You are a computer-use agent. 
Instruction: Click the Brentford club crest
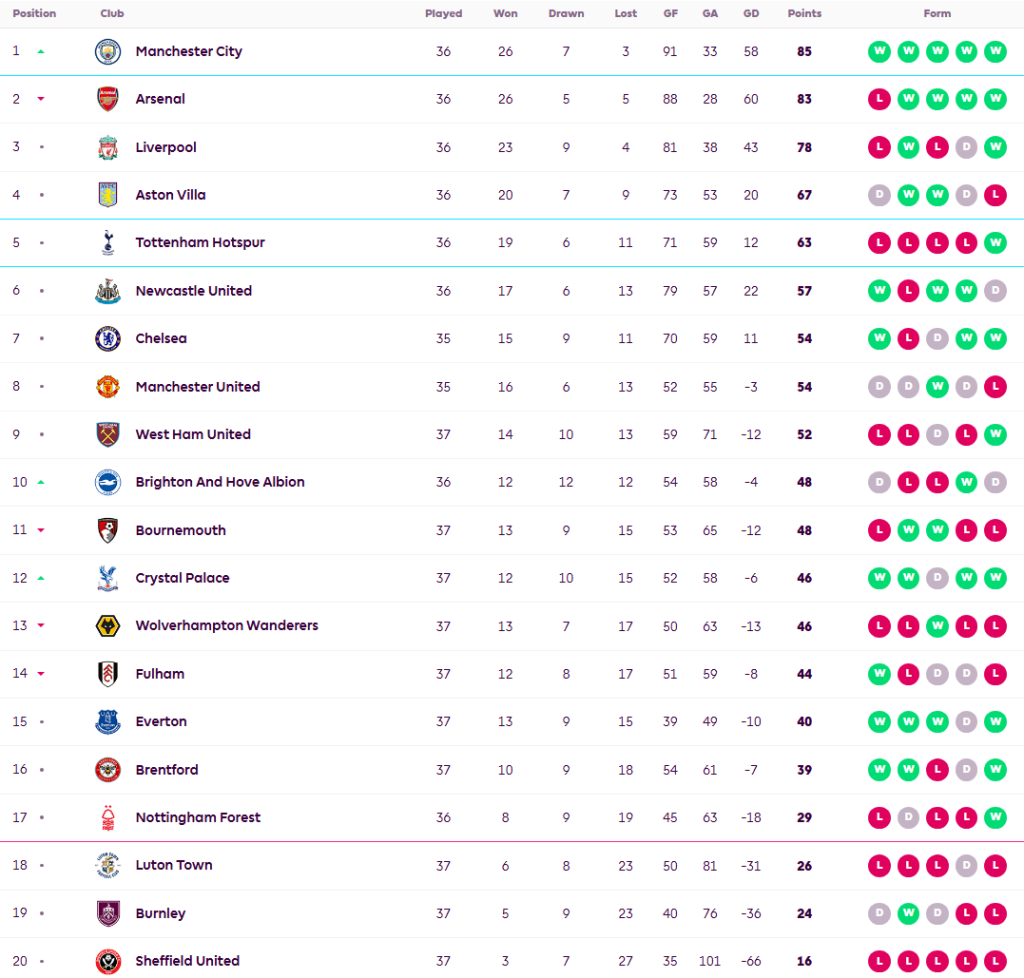pos(107,770)
